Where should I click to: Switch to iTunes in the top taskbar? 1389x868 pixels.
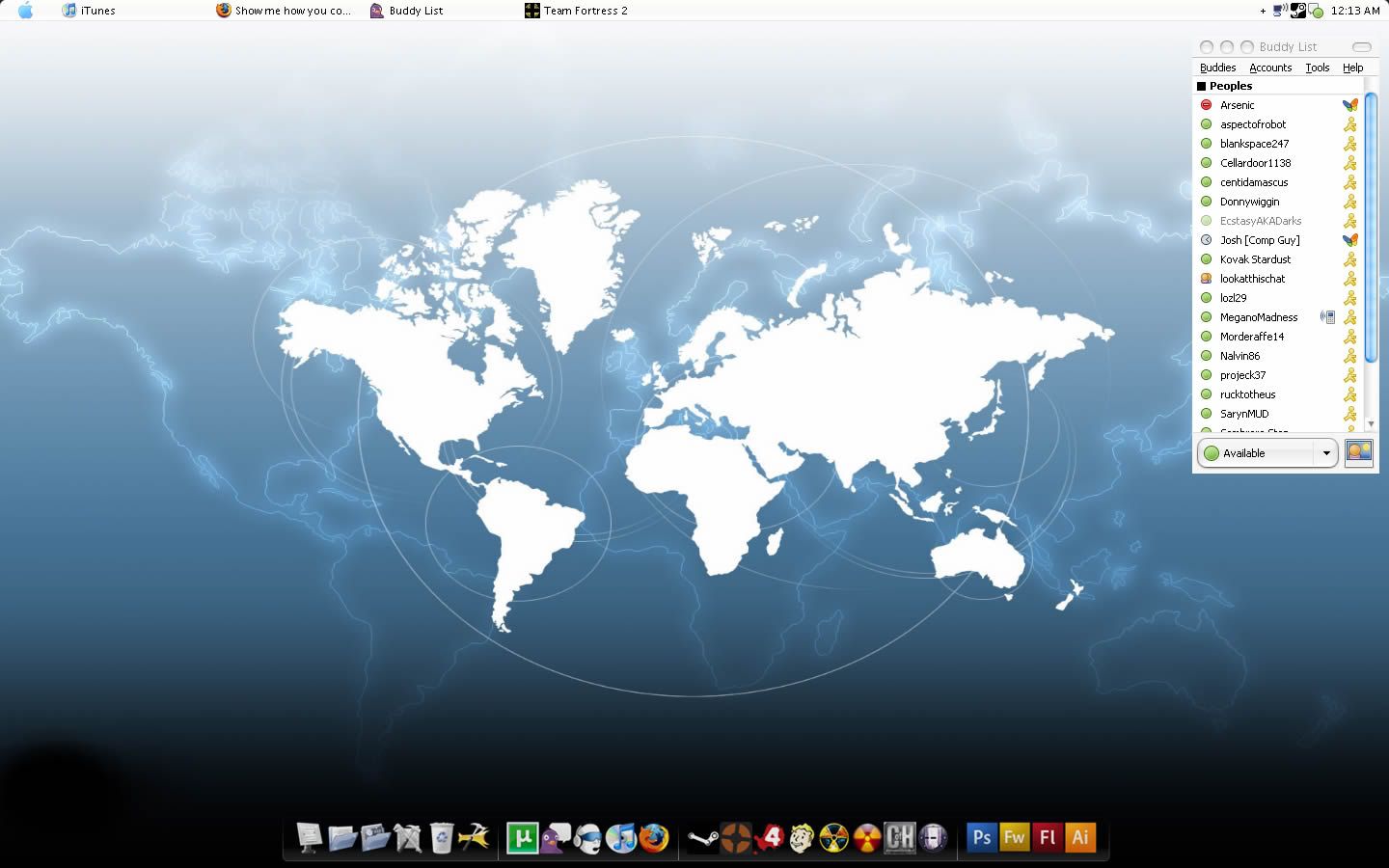click(x=89, y=11)
